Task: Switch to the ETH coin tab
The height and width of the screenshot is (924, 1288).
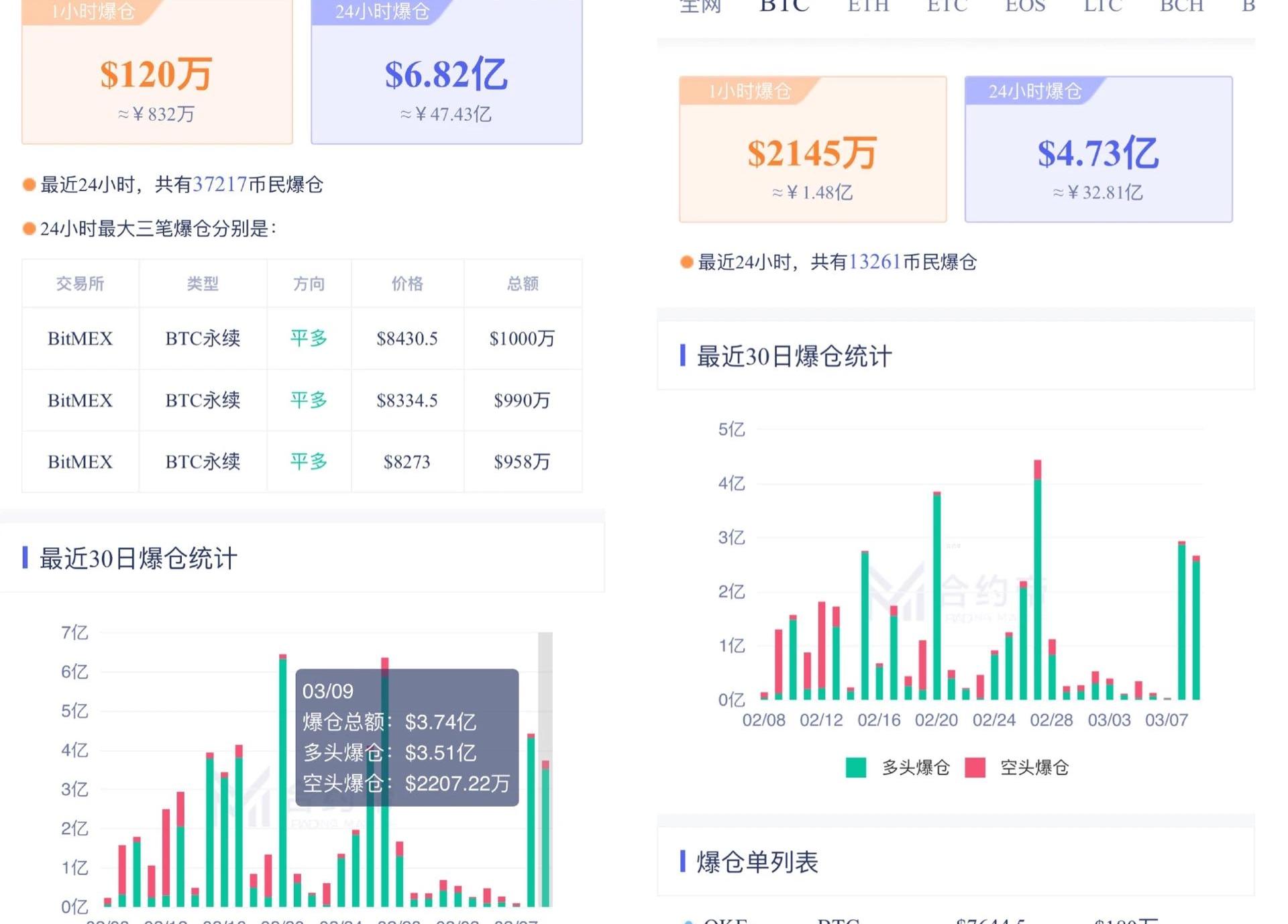Action: click(x=868, y=6)
